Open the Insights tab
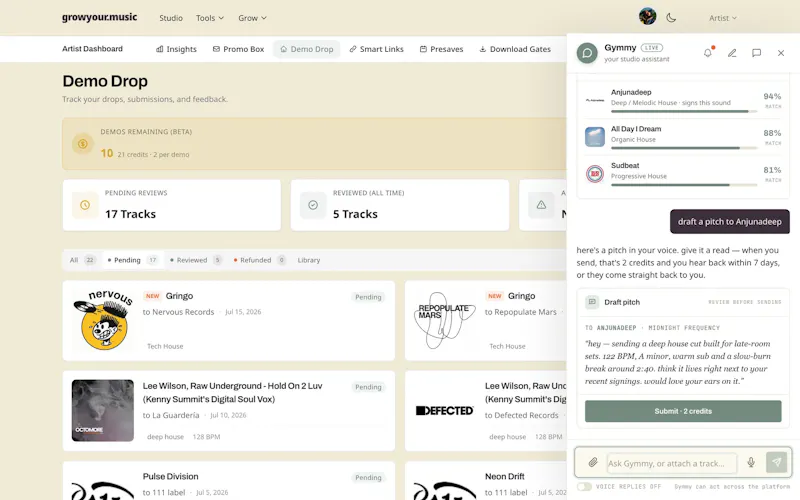This screenshot has width=800, height=500. click(176, 49)
